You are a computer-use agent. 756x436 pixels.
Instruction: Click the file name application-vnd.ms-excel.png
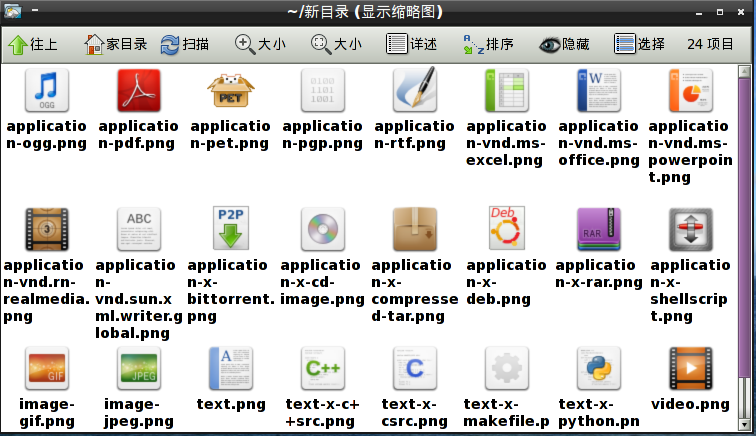click(506, 143)
